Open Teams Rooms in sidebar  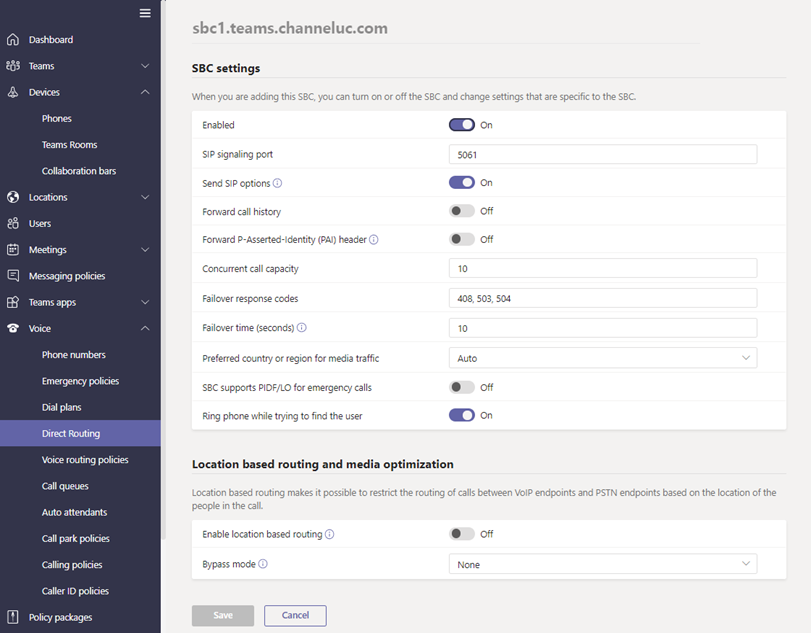coord(69,145)
